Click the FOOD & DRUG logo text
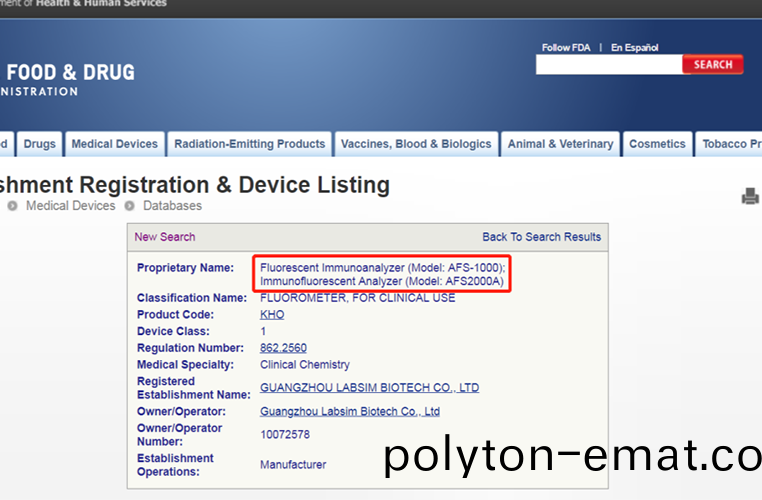 tap(70, 72)
